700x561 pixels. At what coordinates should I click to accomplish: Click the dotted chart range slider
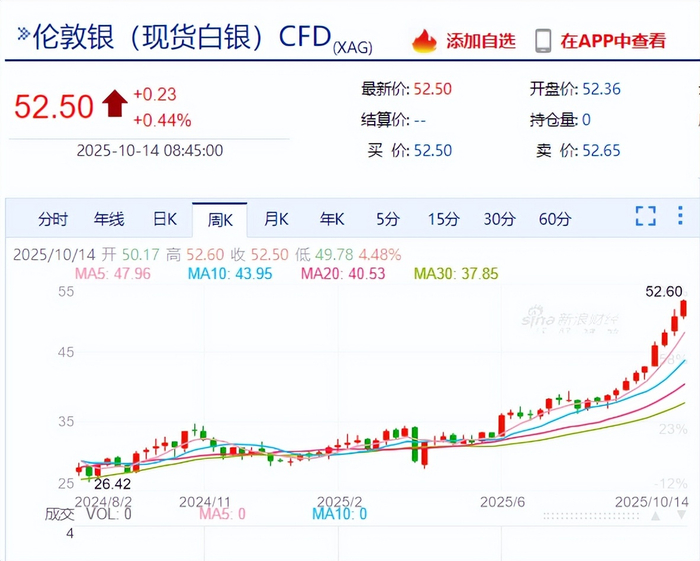(x=592, y=516)
